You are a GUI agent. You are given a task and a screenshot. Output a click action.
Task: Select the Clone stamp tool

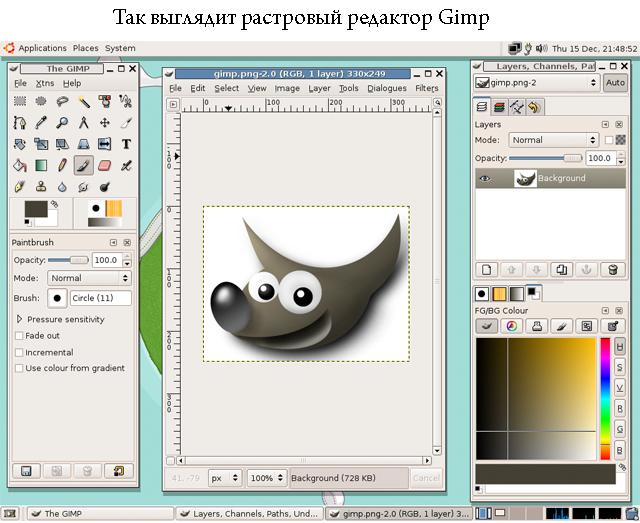(41, 187)
